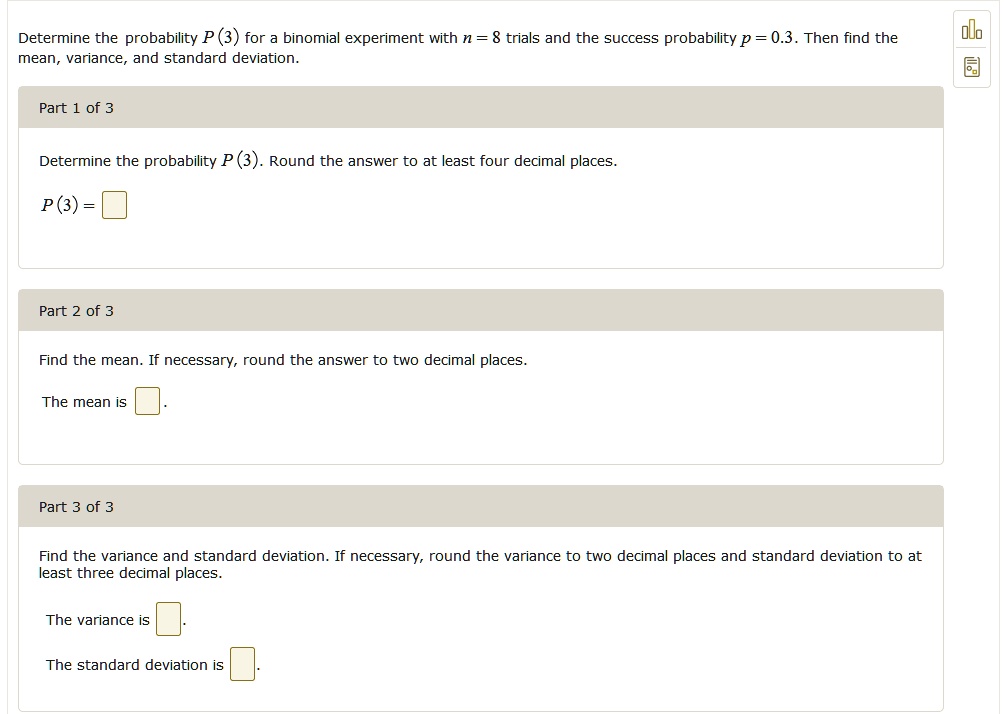Click inside the standard deviation answer box

pyautogui.click(x=242, y=664)
